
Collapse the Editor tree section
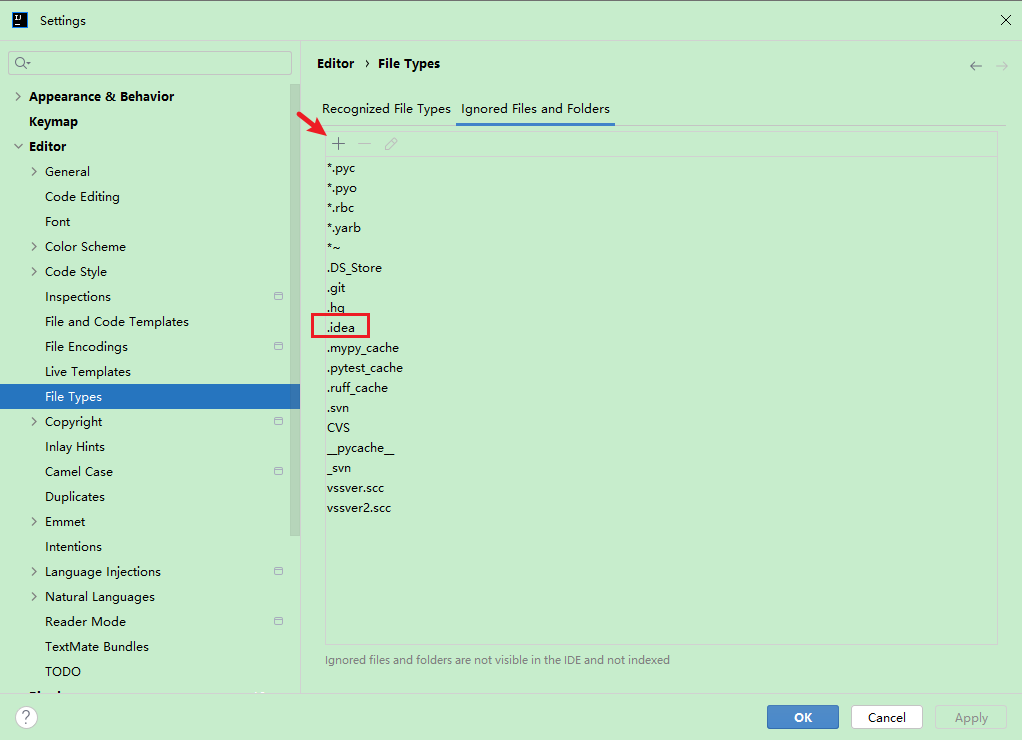(x=18, y=147)
